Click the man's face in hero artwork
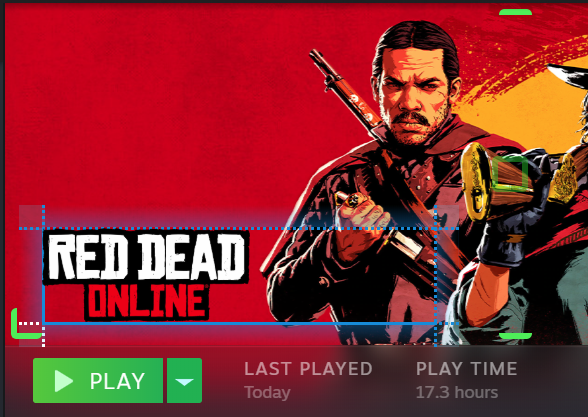Image resolution: width=588 pixels, height=417 pixels. [414, 96]
